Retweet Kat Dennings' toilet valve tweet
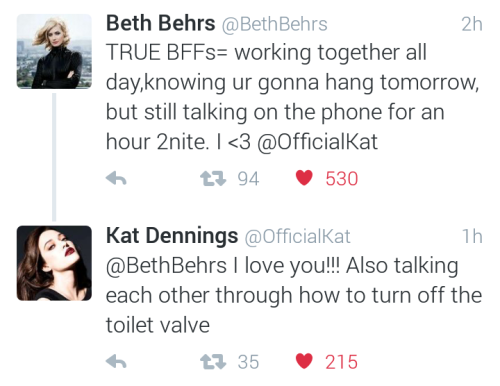The height and width of the screenshot is (386, 500). click(x=213, y=362)
